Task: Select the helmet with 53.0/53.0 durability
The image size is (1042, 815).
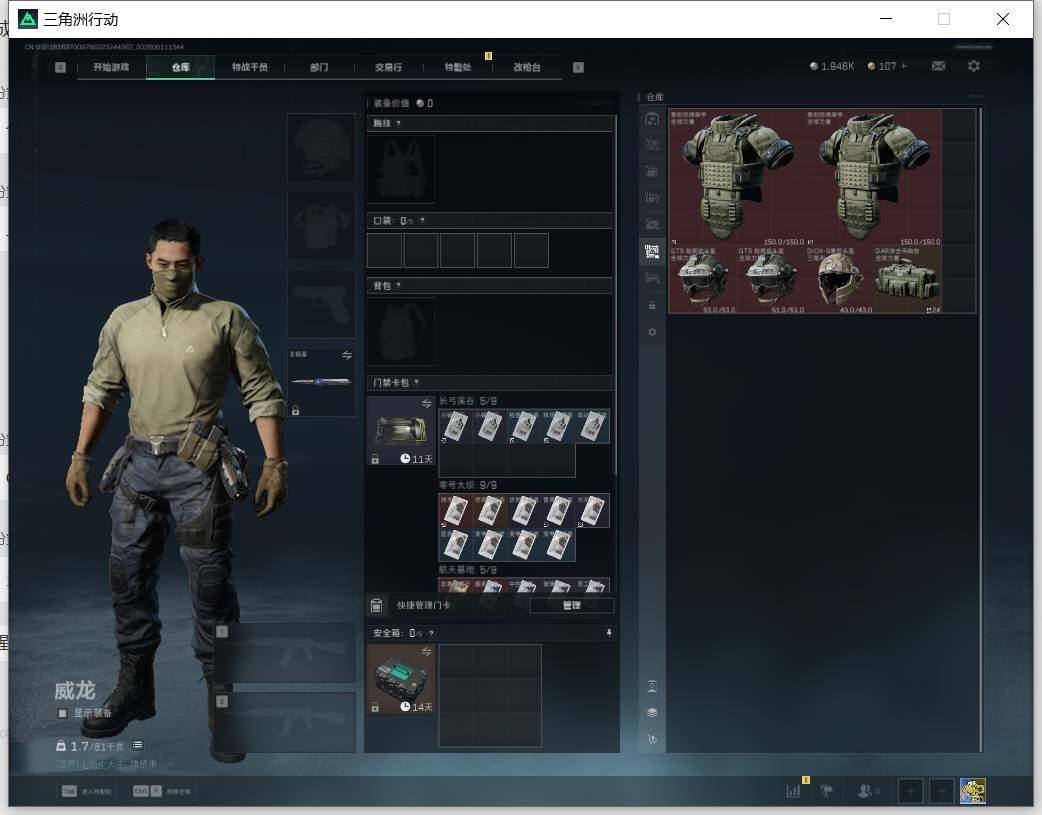Action: (x=702, y=279)
